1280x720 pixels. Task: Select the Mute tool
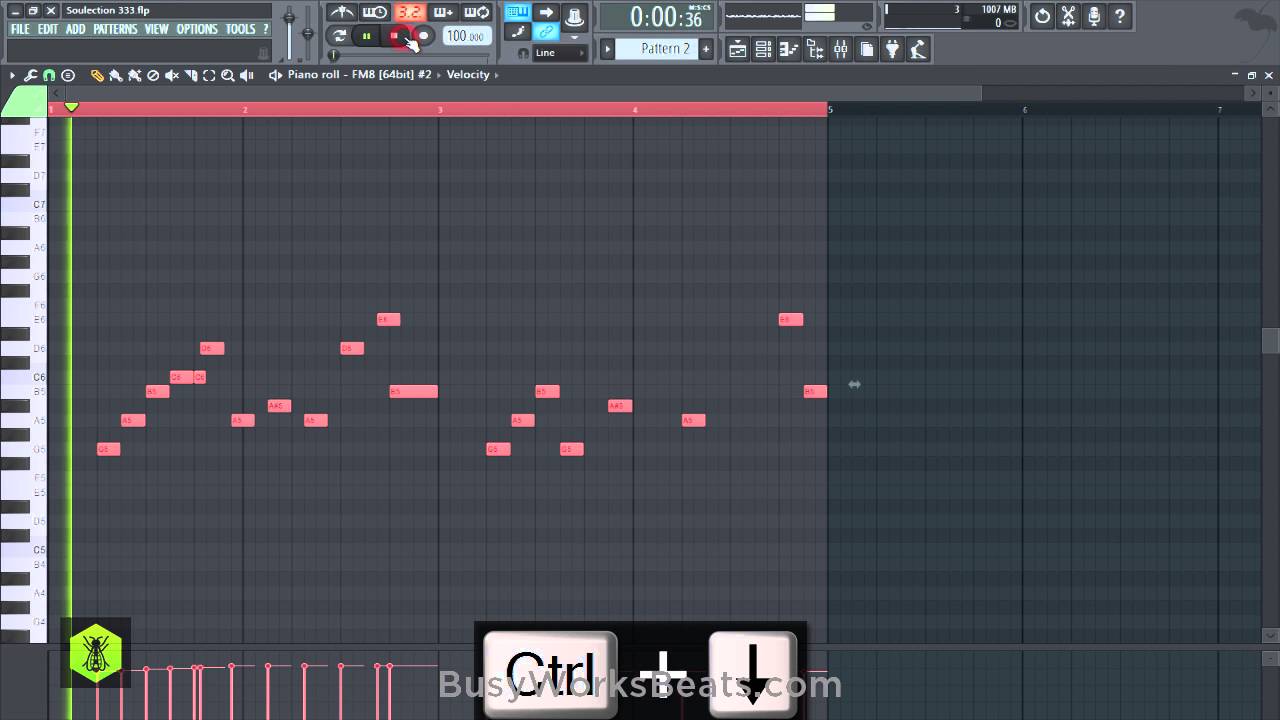click(x=172, y=75)
